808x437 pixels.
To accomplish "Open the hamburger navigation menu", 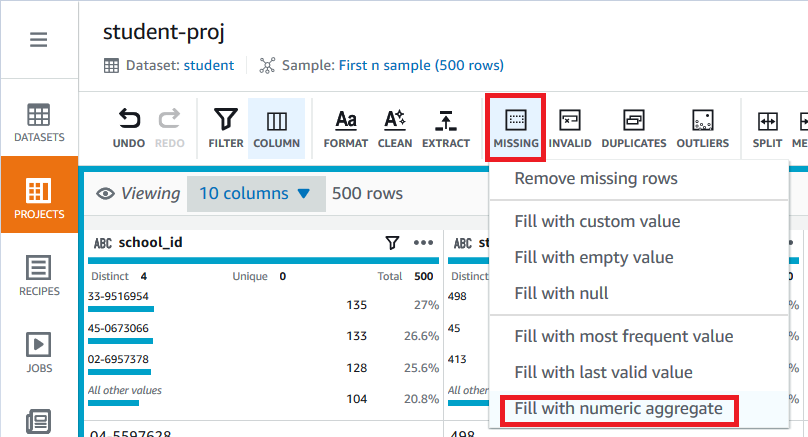I will tap(39, 40).
